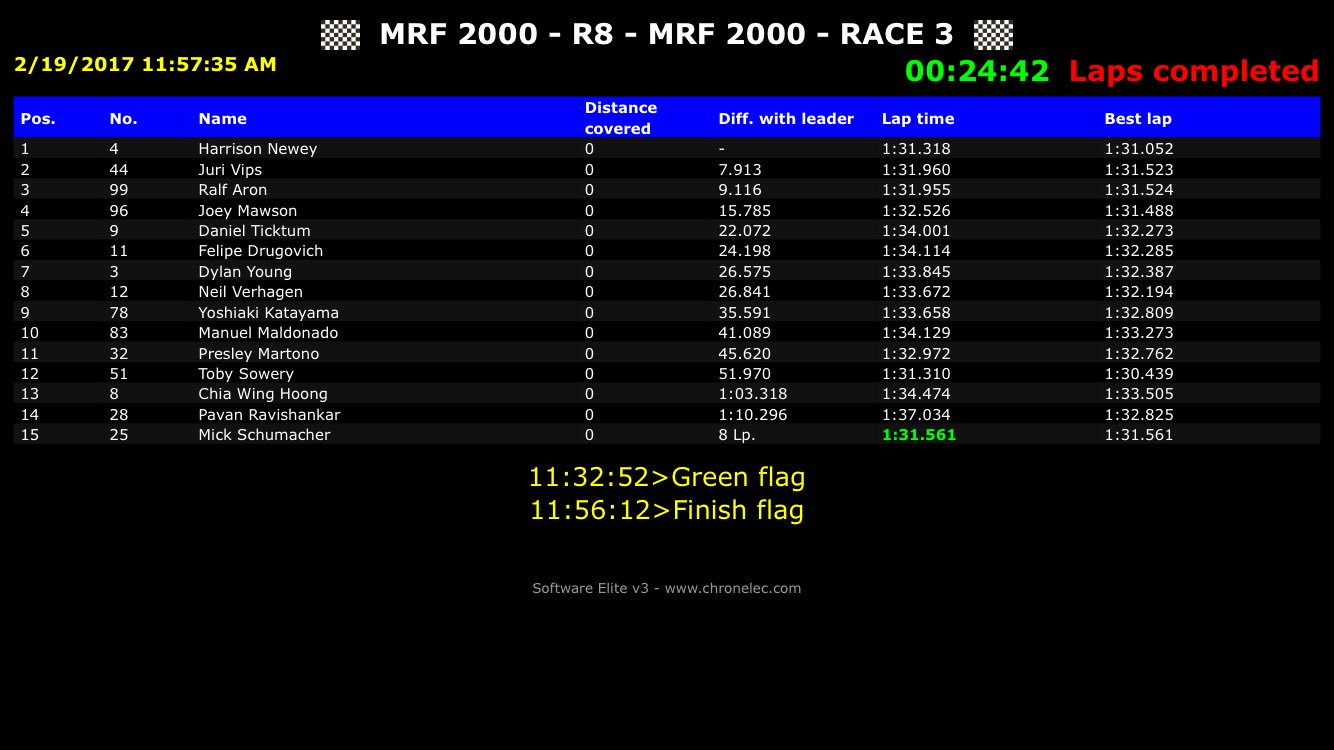Select driver name Ralf Aron
Viewport: 1334px width, 750px height.
(233, 190)
